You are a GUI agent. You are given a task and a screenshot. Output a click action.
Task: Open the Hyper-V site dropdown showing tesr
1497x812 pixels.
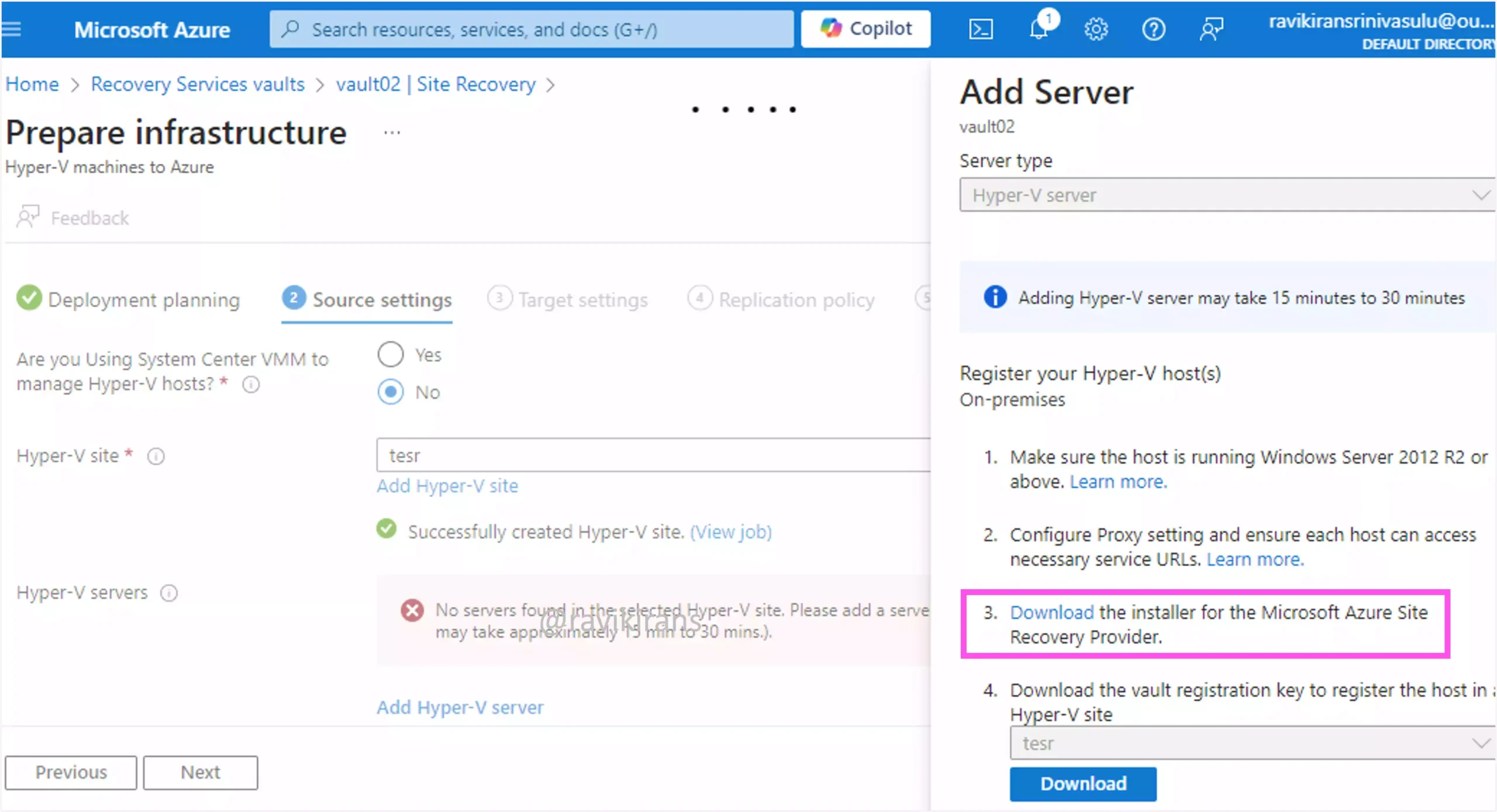(653, 455)
